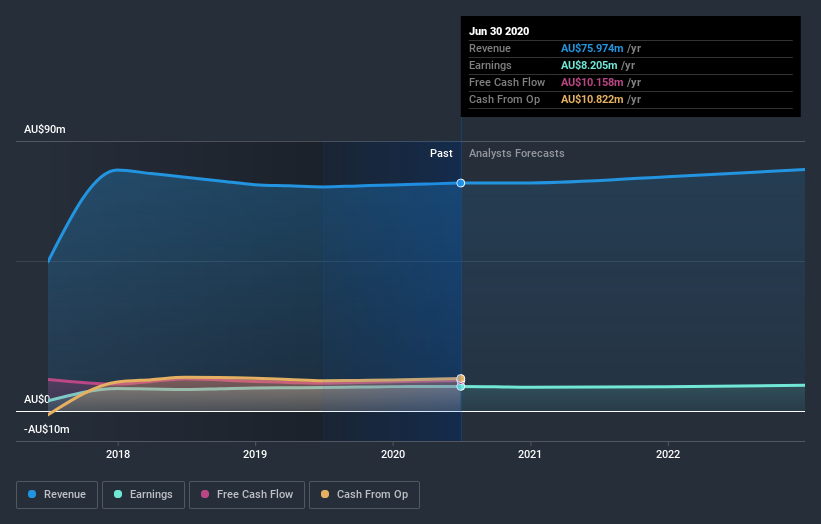Screen dimensions: 821x524
Task: Click the Revenue label in the tooltip
Action: [x=490, y=48]
